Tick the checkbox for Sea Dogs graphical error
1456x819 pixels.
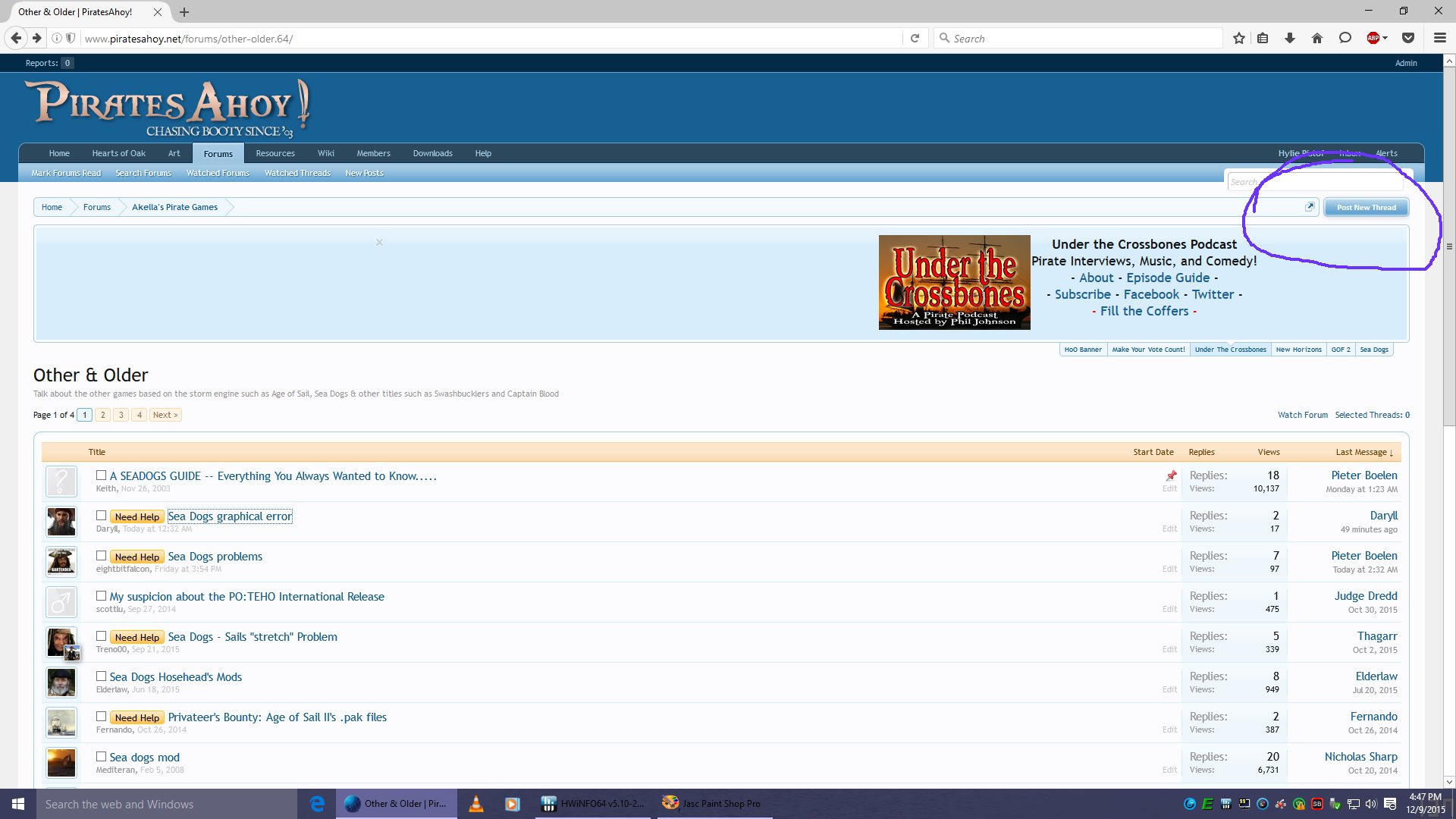pyautogui.click(x=101, y=516)
